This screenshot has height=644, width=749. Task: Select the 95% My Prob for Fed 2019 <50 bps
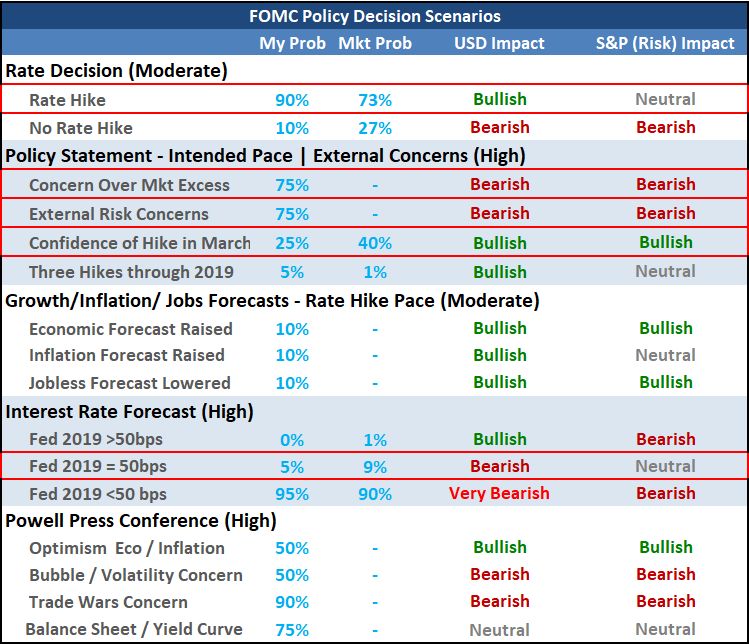coord(292,494)
